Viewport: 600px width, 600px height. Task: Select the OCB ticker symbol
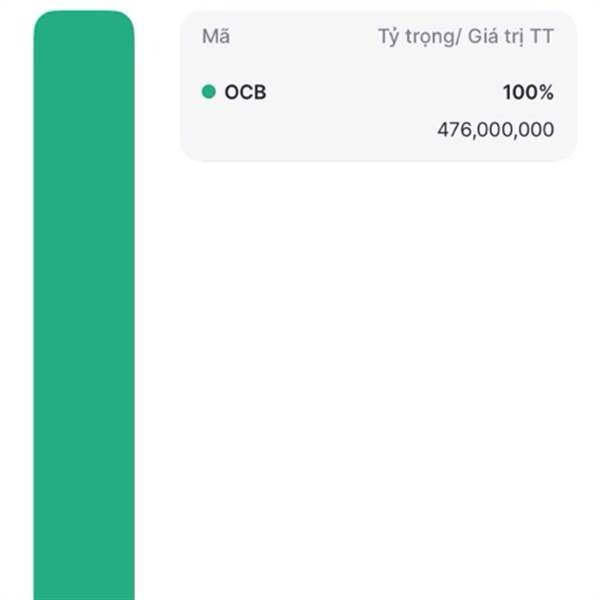coord(245,92)
